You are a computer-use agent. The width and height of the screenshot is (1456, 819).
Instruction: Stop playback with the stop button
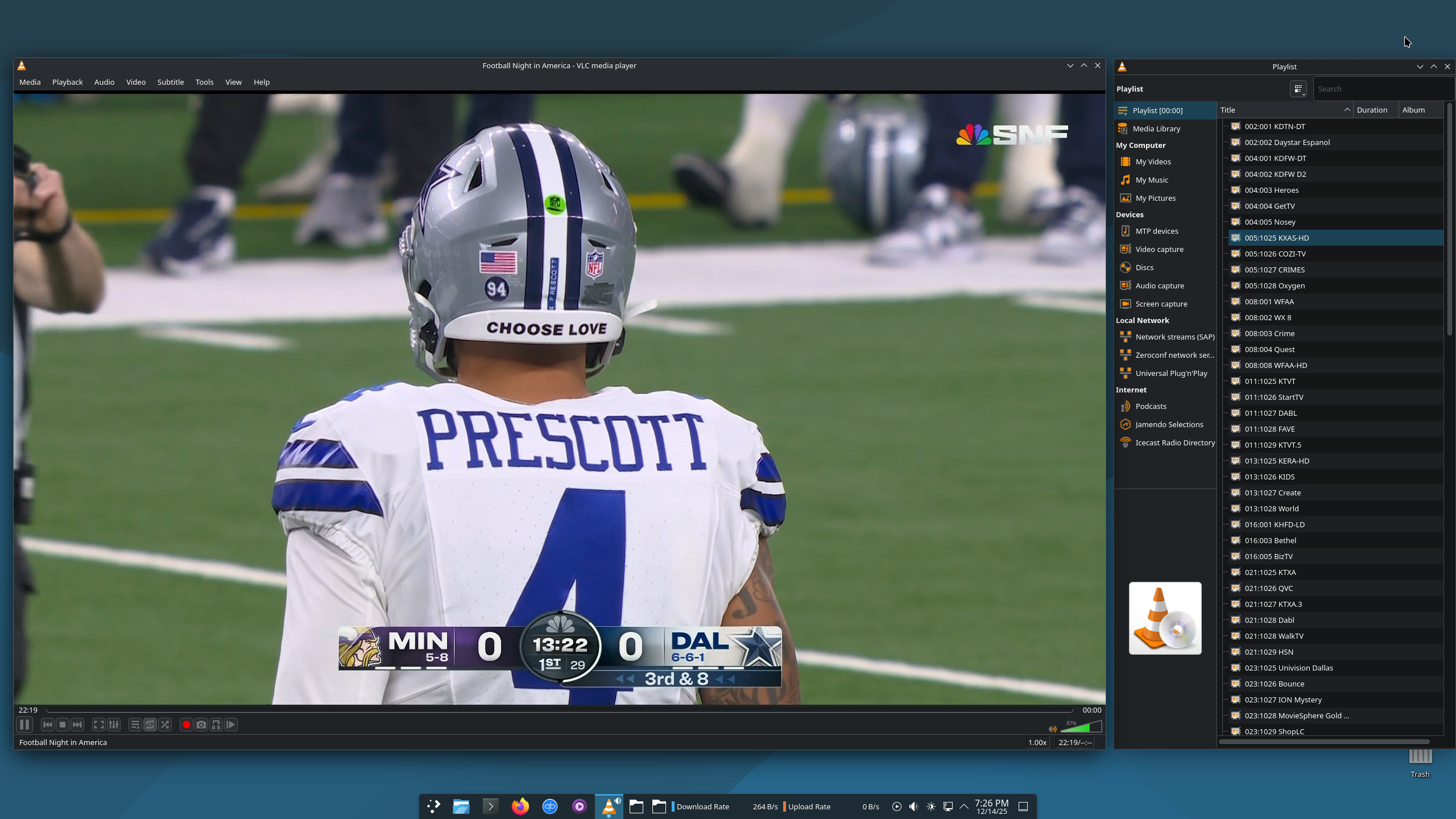tap(63, 725)
